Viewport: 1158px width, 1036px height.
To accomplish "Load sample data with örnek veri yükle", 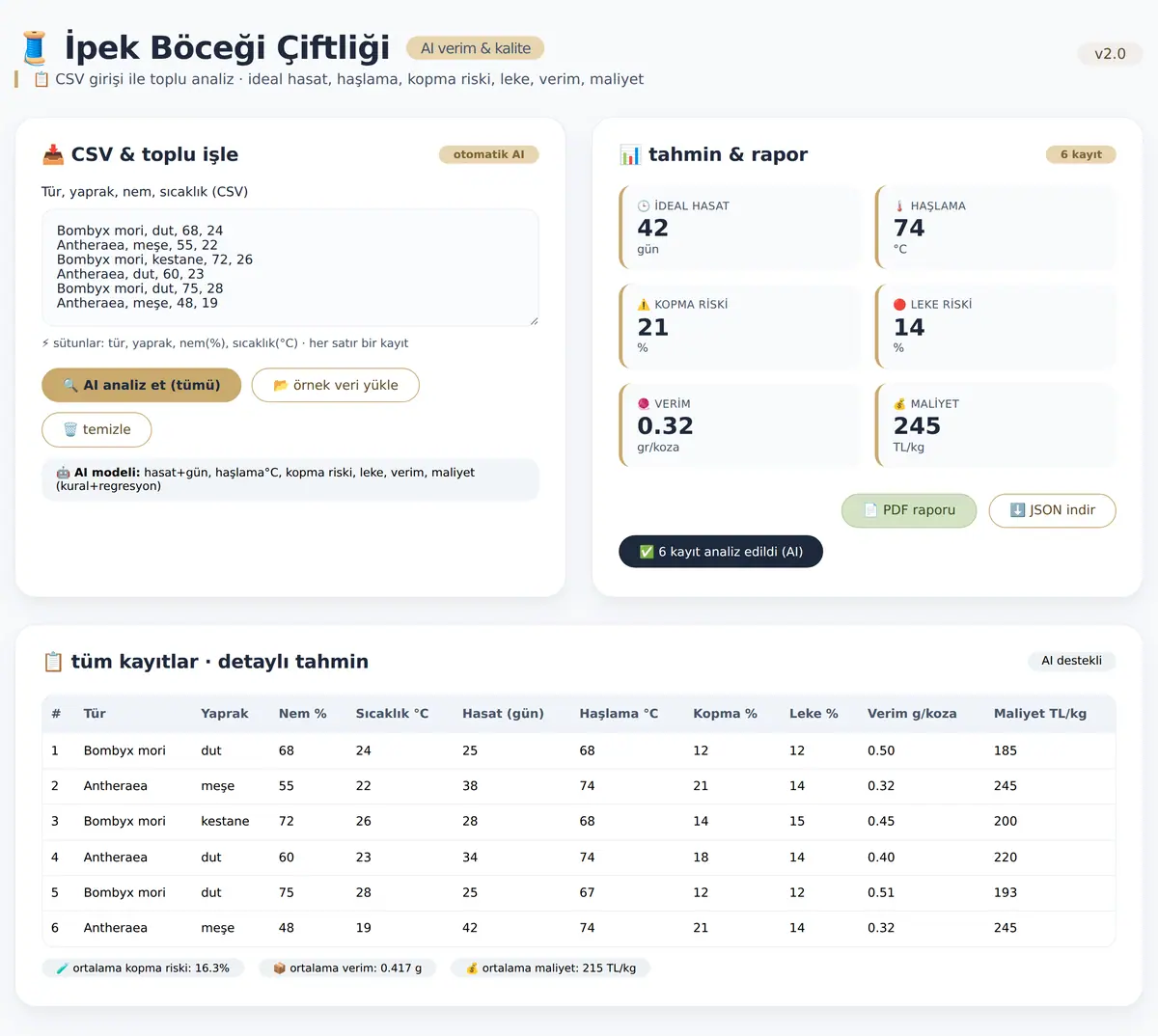I will 336,385.
